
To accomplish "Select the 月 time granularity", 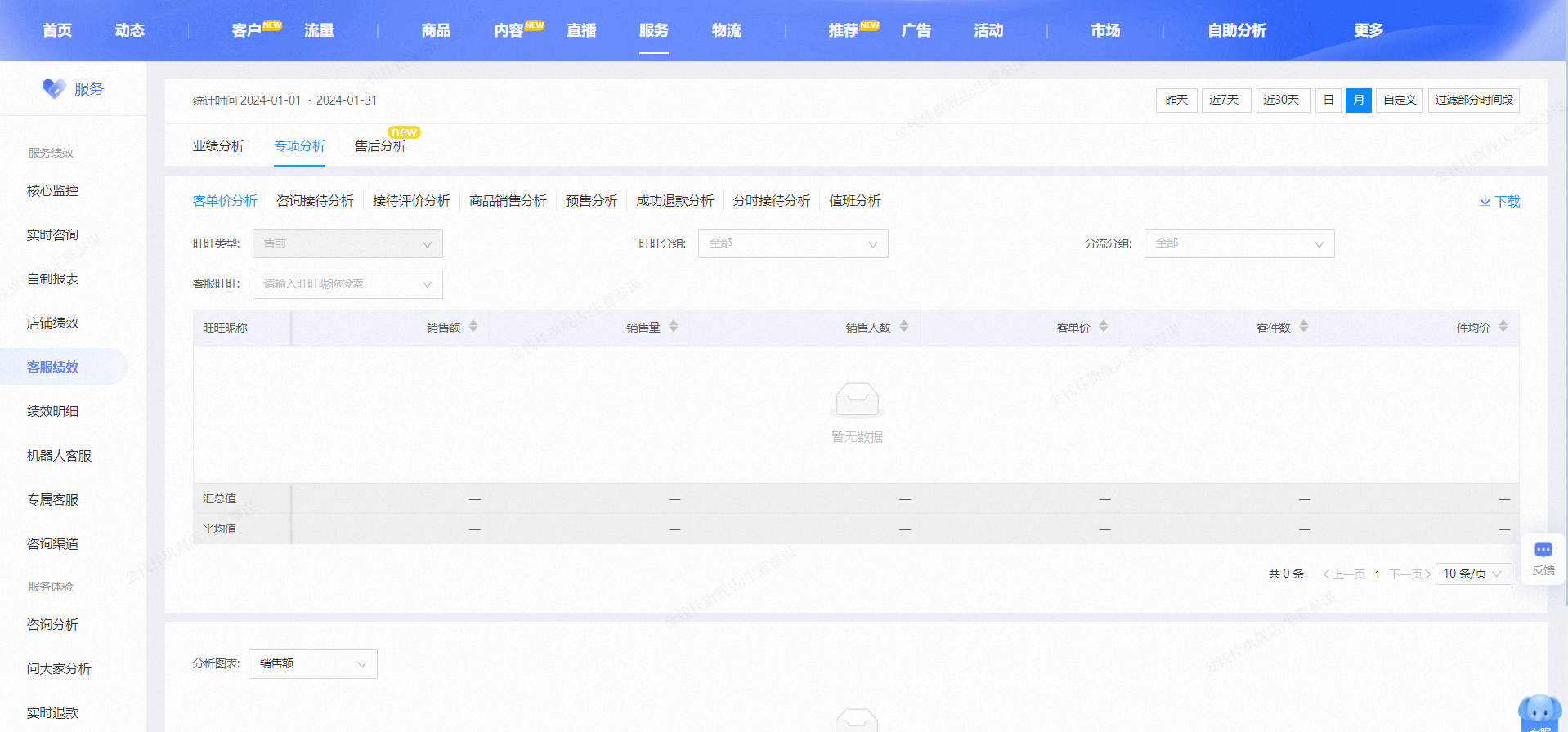I will click(x=1359, y=100).
